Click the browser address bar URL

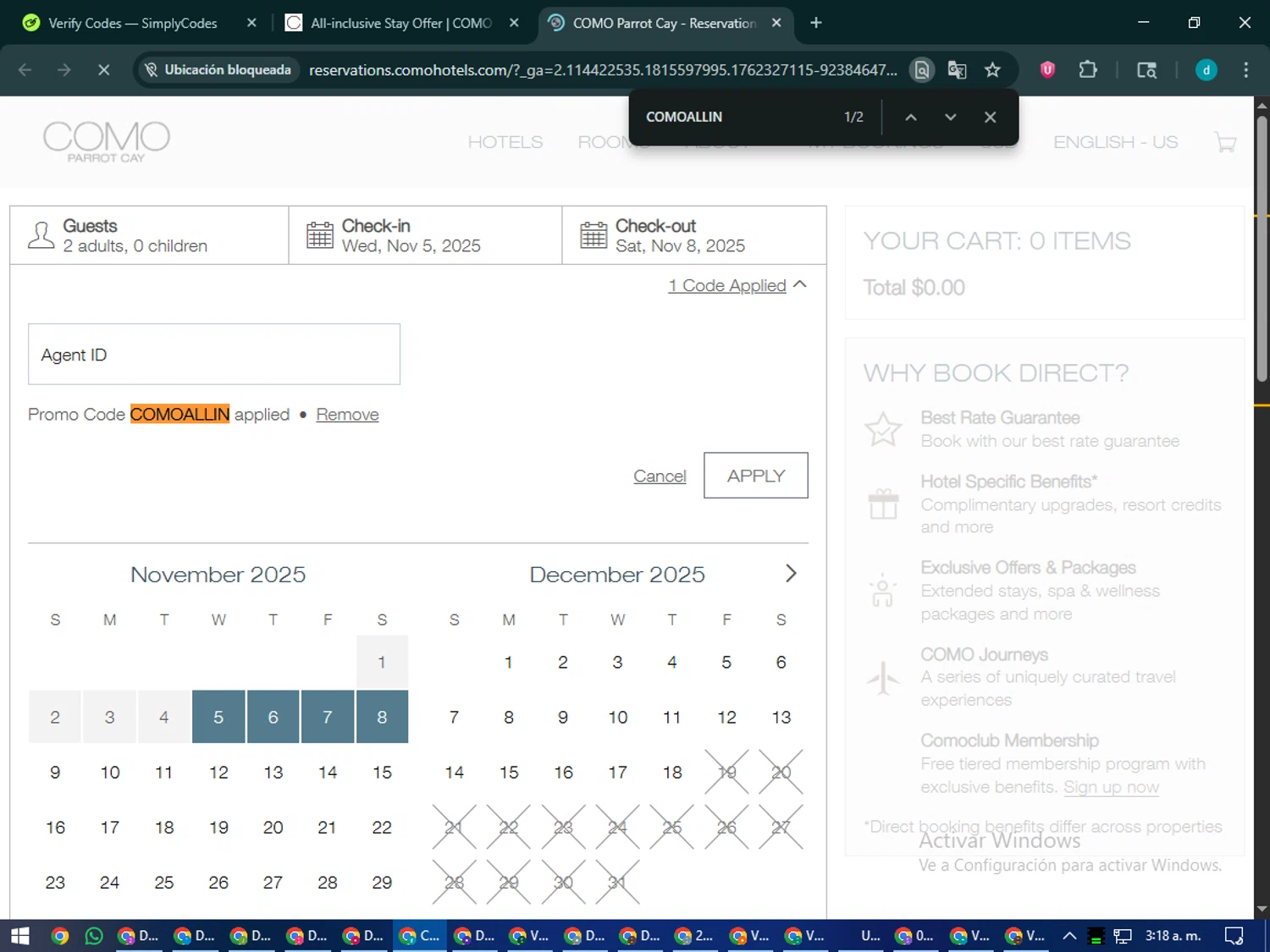click(603, 70)
